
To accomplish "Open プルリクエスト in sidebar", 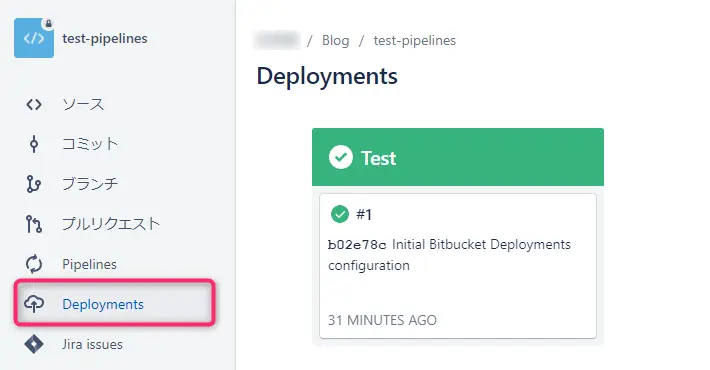I will 111,224.
